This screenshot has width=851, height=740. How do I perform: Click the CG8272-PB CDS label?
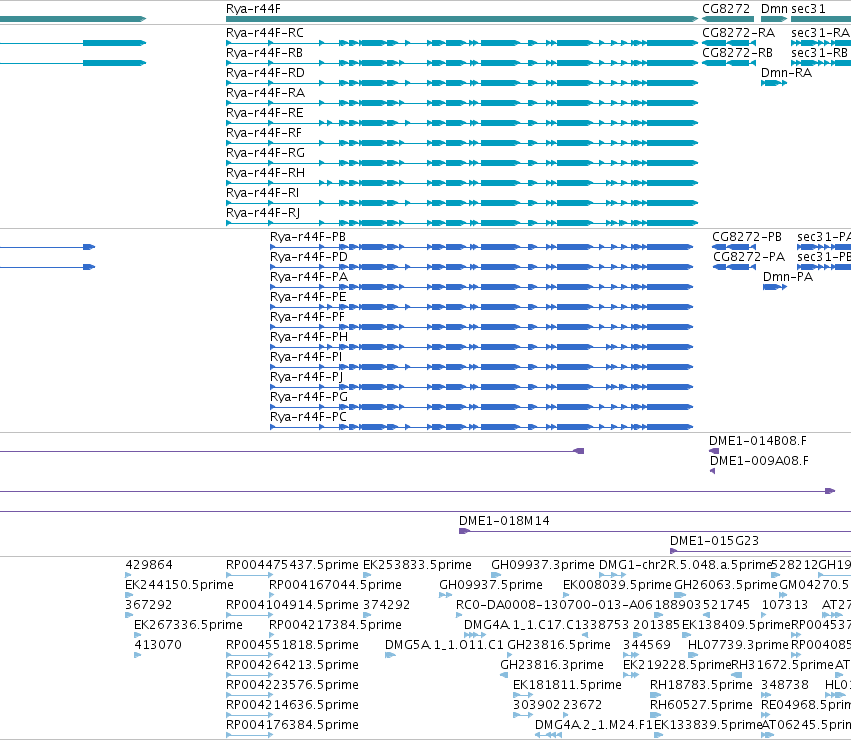747,237
